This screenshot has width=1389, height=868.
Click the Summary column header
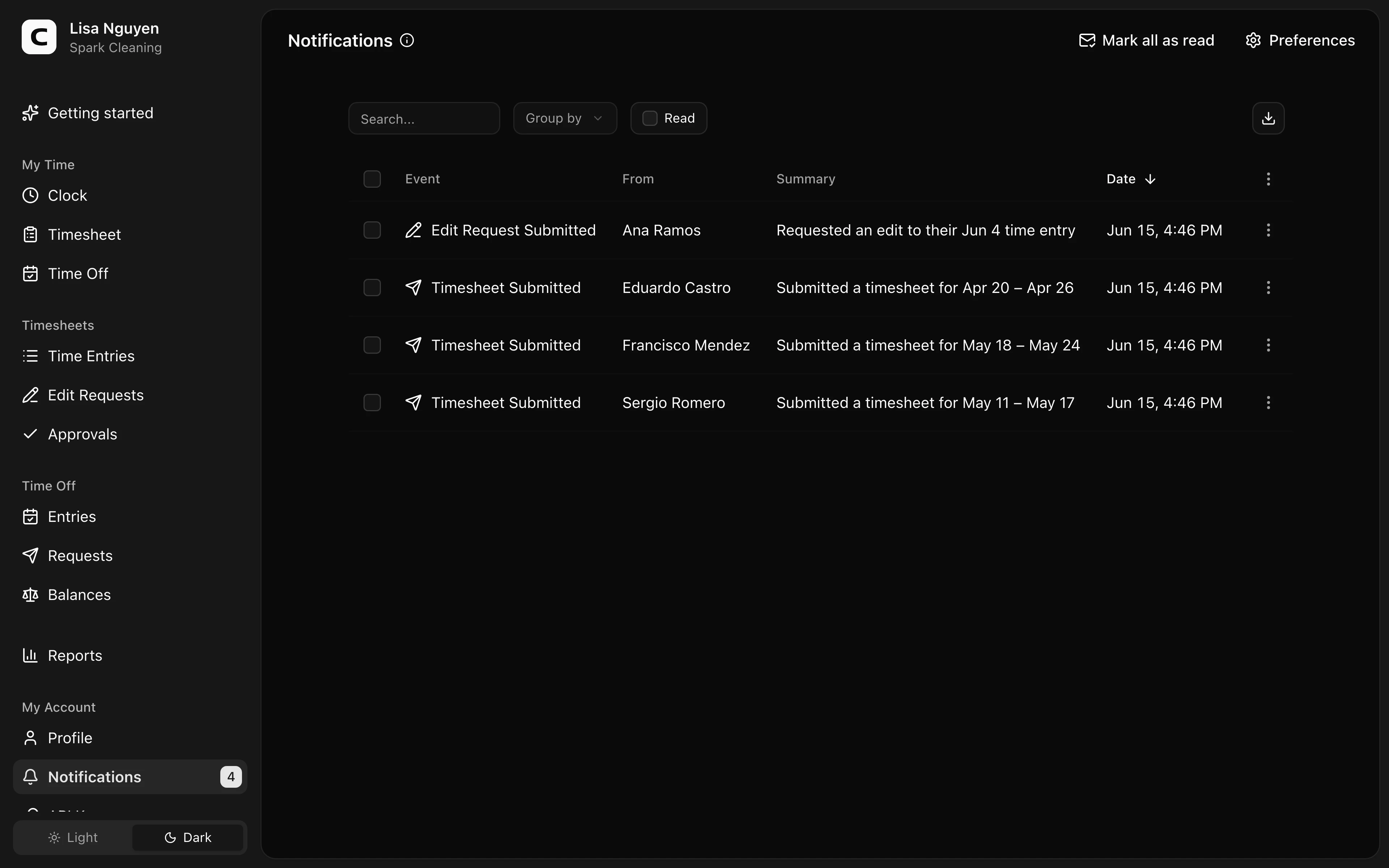tap(805, 179)
